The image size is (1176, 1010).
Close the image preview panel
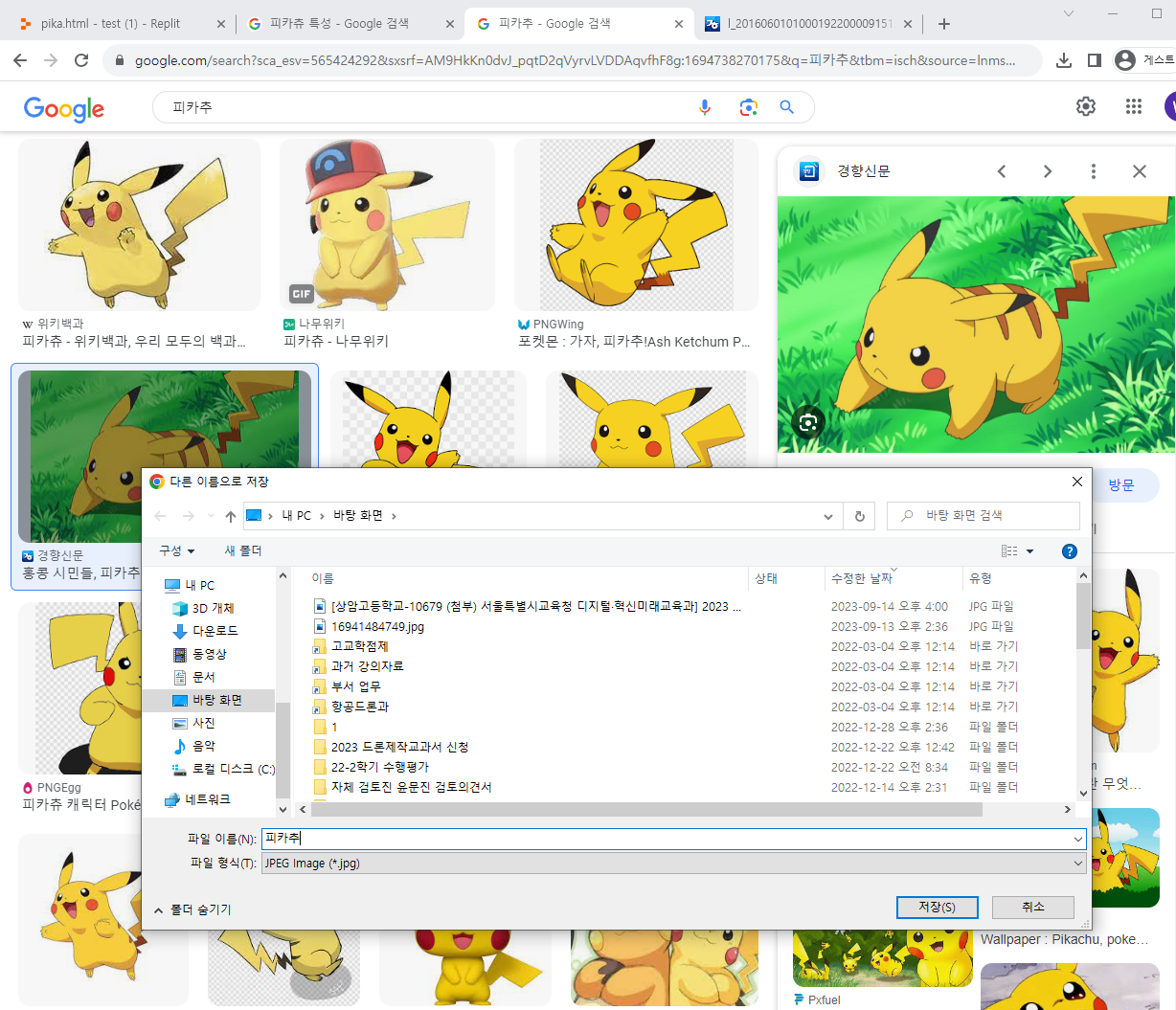(1139, 171)
